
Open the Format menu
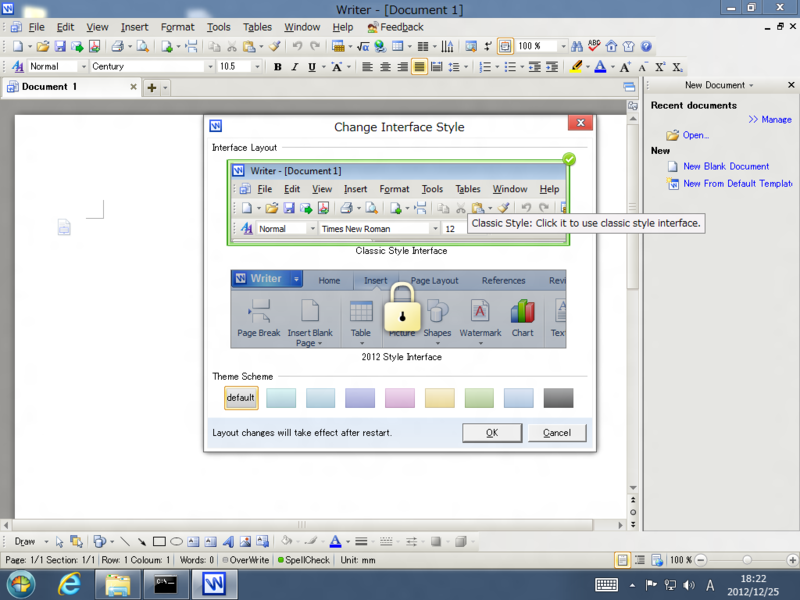[178, 27]
